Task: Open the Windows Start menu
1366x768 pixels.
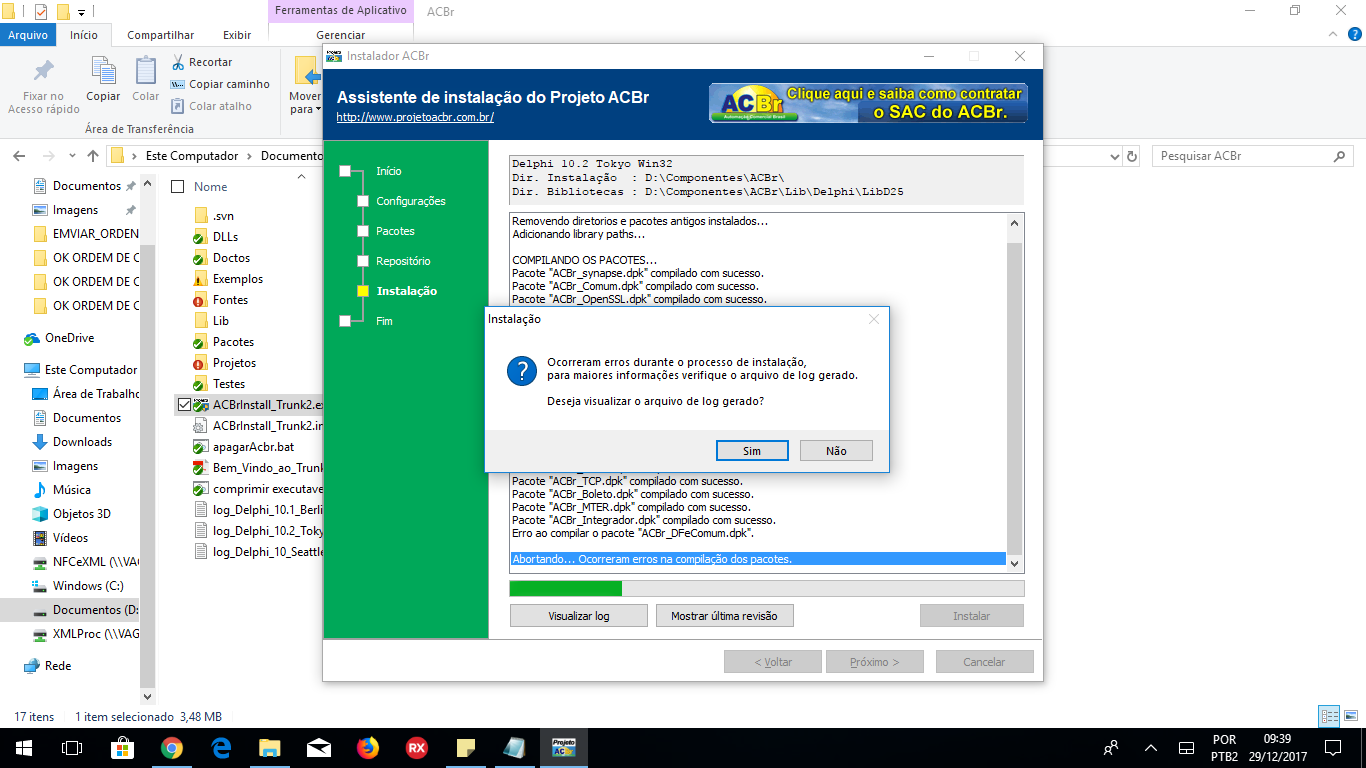Action: (x=23, y=747)
